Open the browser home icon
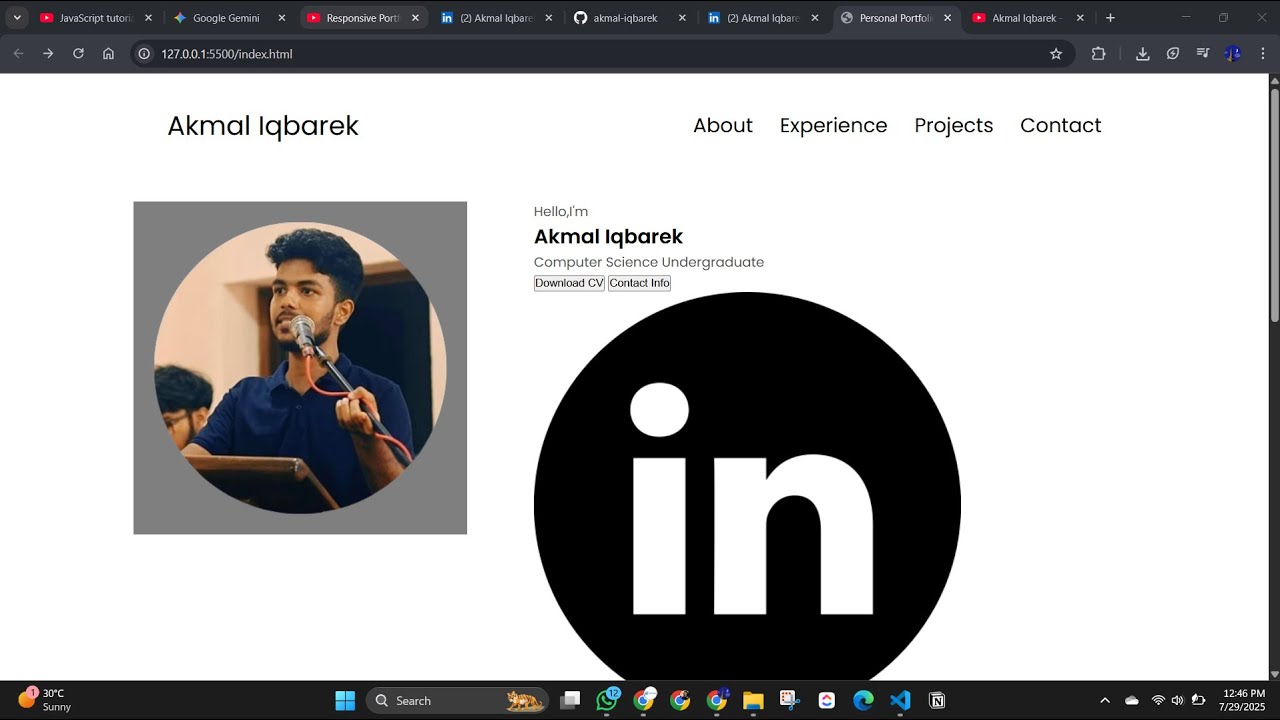The image size is (1280, 720). [x=108, y=54]
